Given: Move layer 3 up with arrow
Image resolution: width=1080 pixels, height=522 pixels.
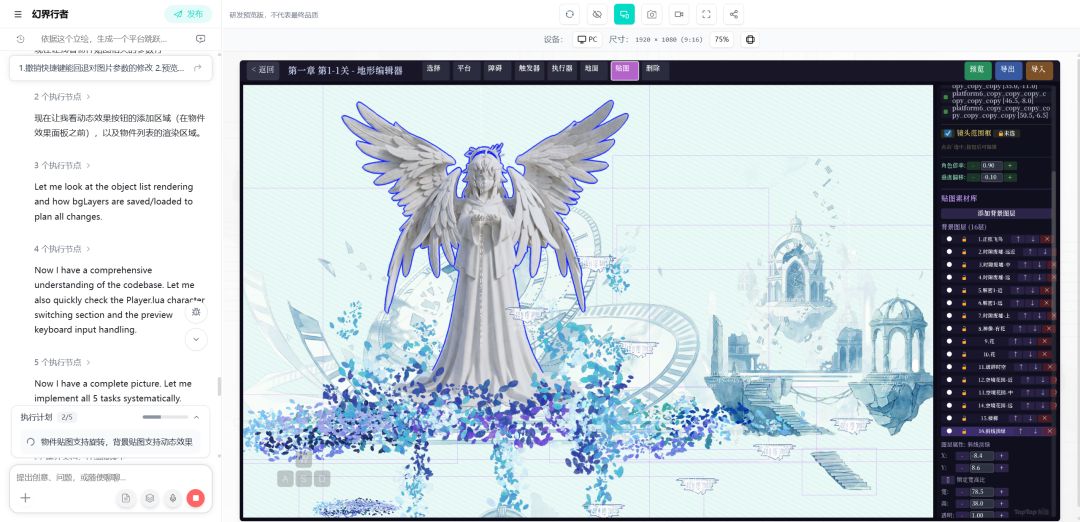Looking at the screenshot, I should [1025, 264].
